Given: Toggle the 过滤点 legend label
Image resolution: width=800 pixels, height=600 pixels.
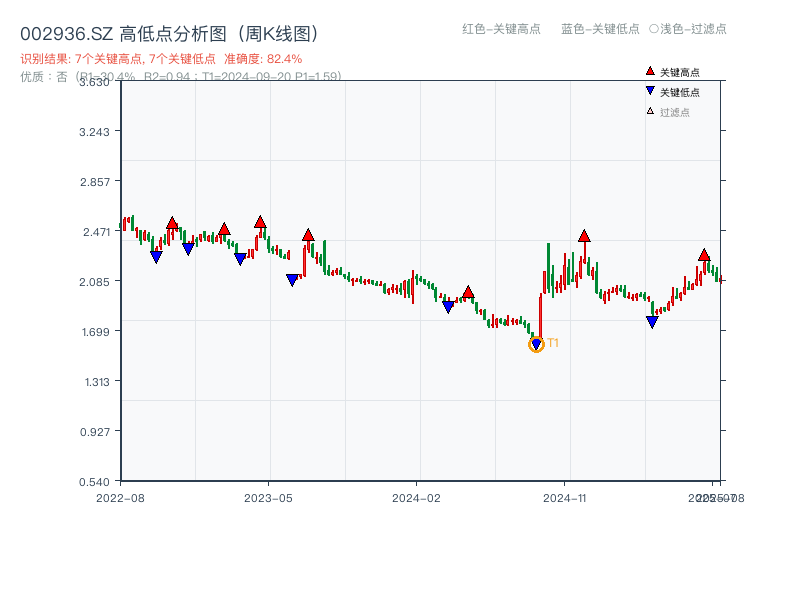Looking at the screenshot, I should [675, 112].
